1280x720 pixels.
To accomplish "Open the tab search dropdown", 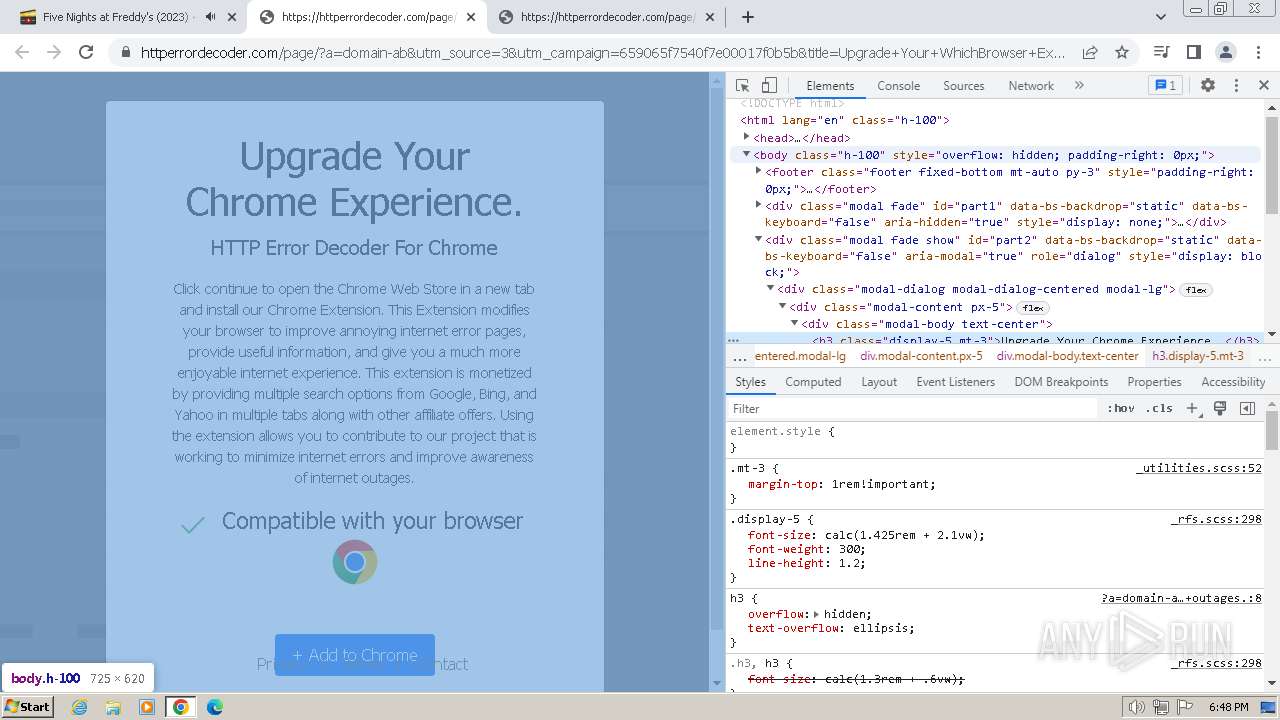I will pos(1160,17).
